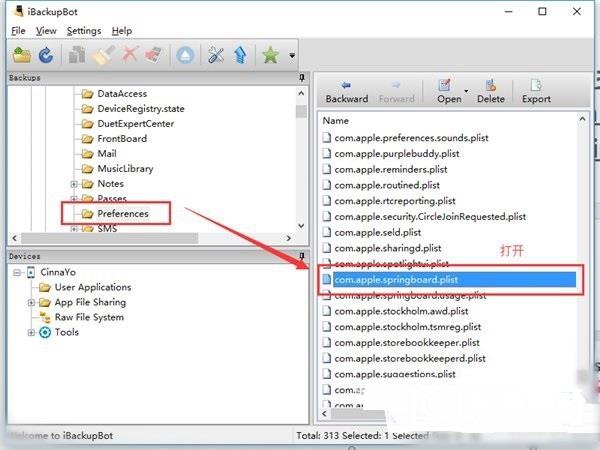Viewport: 600px width, 450px height.
Task: Click the blue refresh toolbar icon
Action: click(46, 56)
